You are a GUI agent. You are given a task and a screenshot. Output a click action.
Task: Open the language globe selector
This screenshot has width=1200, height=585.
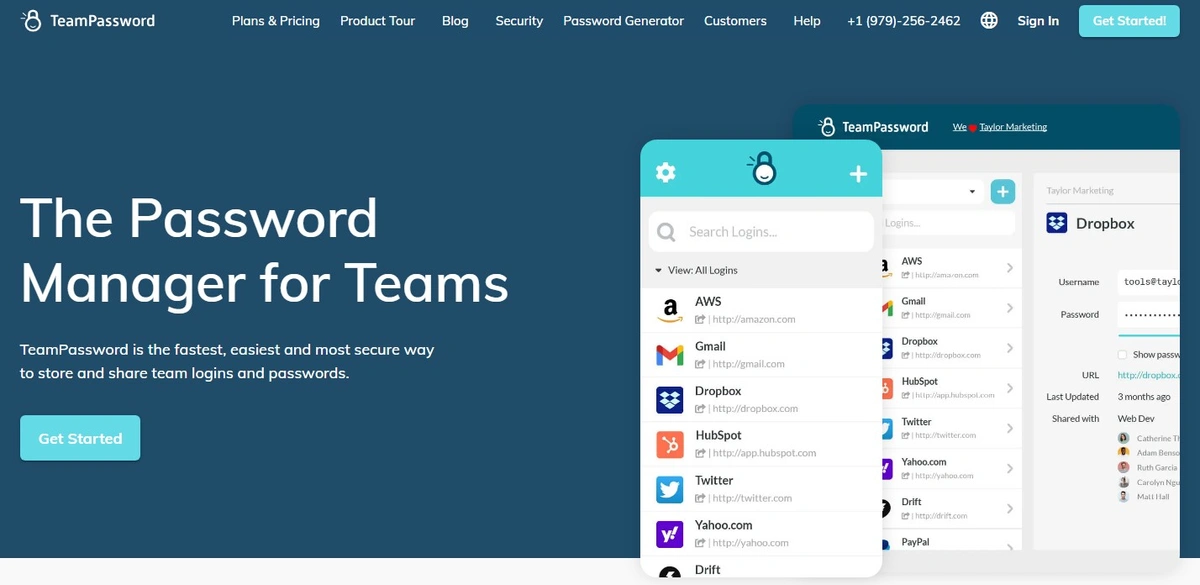click(x=989, y=20)
